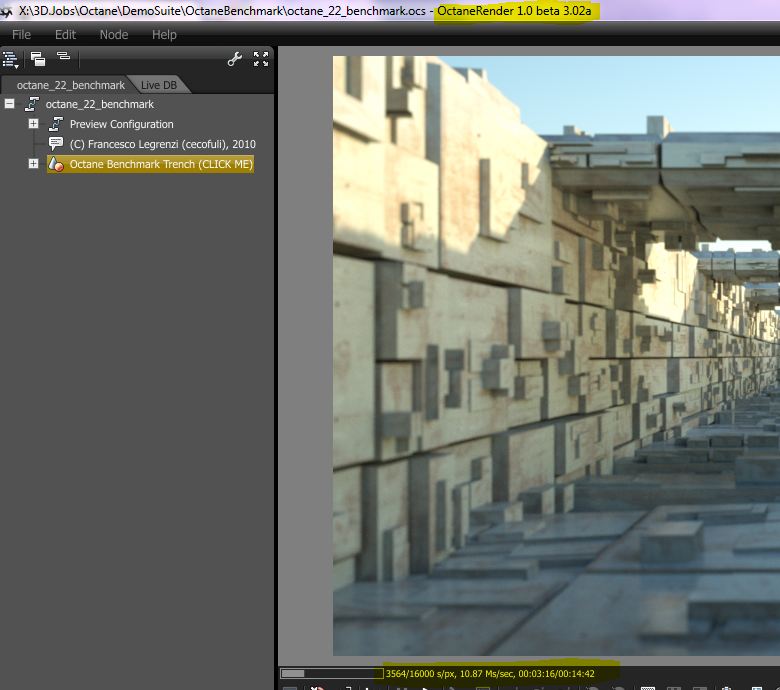Click the OctaneRender 1.0 beta 3.02a title text

pyautogui.click(x=514, y=10)
